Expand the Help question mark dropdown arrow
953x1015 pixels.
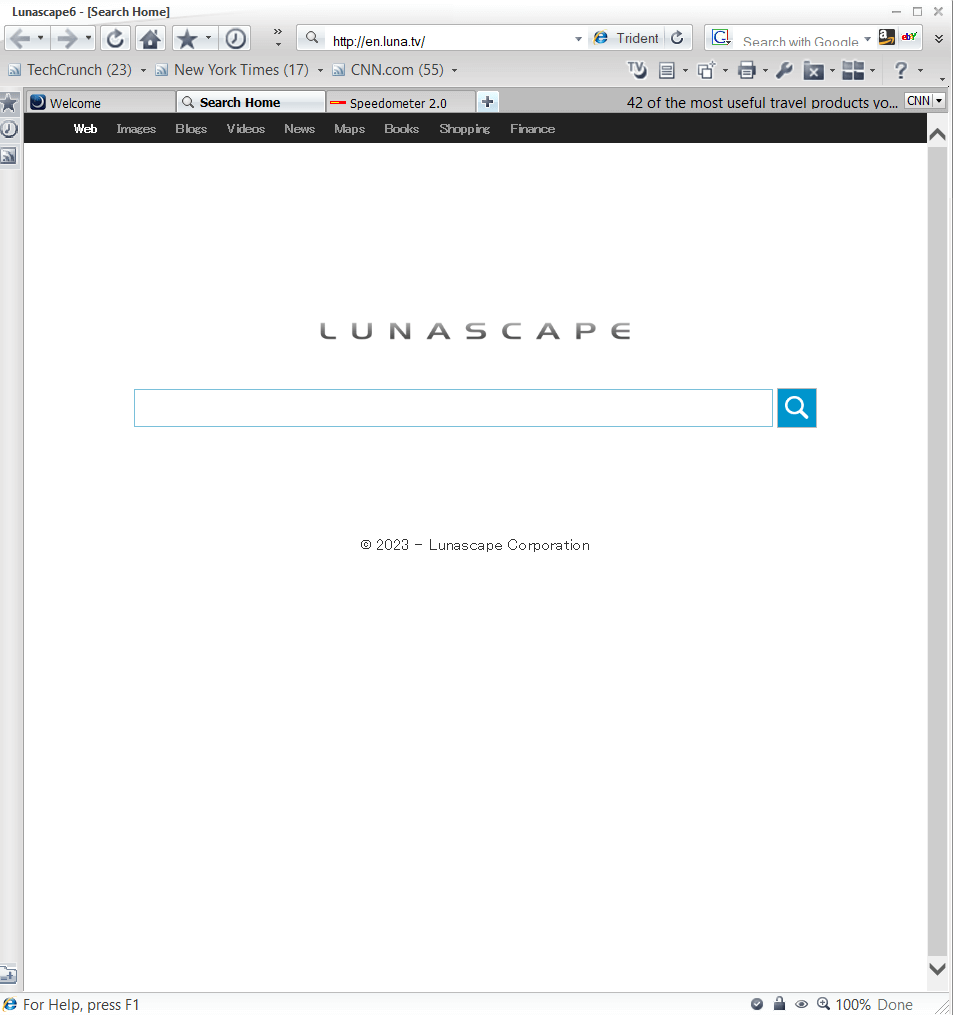tap(920, 71)
